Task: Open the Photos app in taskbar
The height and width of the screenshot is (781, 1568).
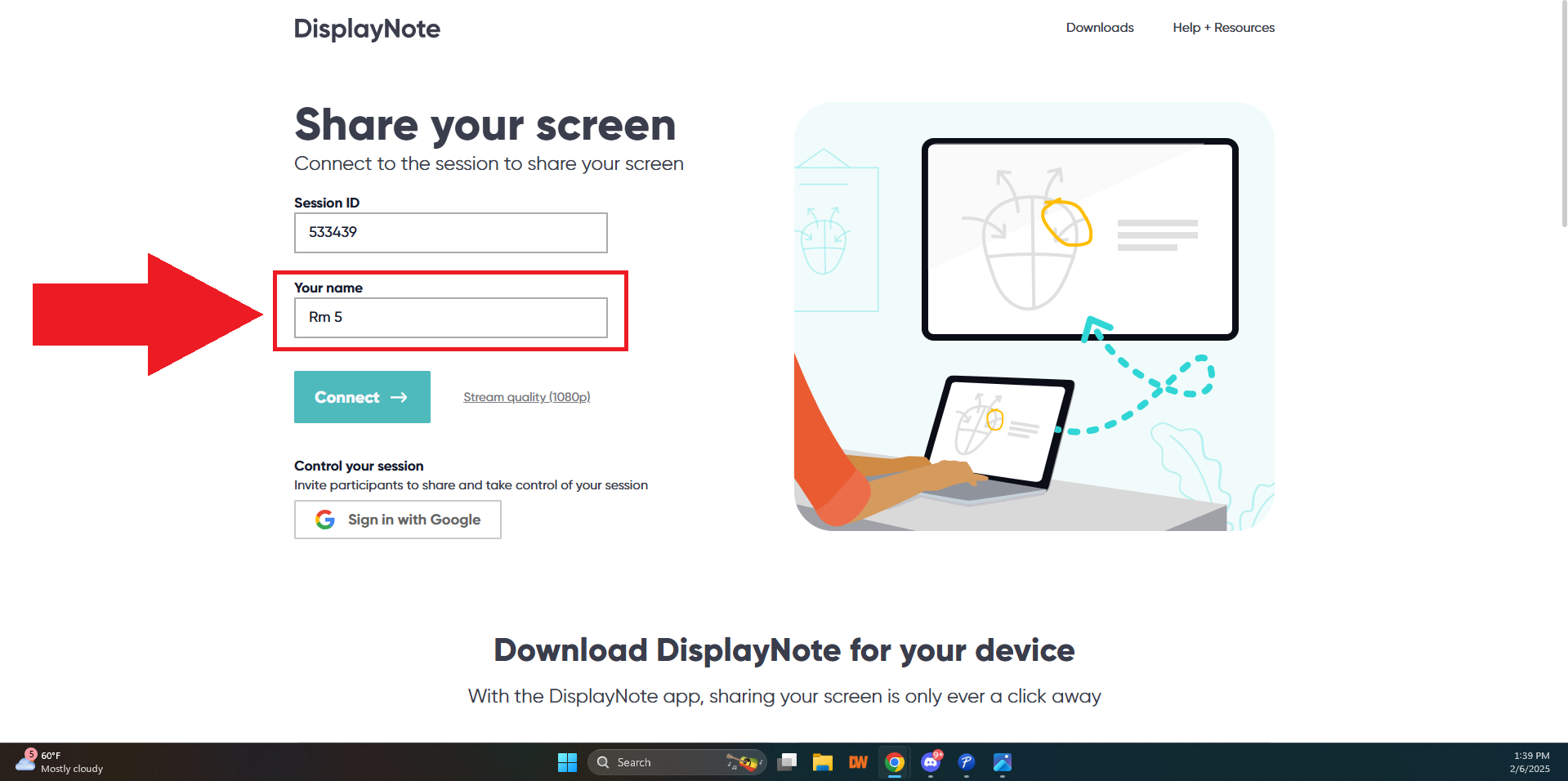Action: point(1003,762)
